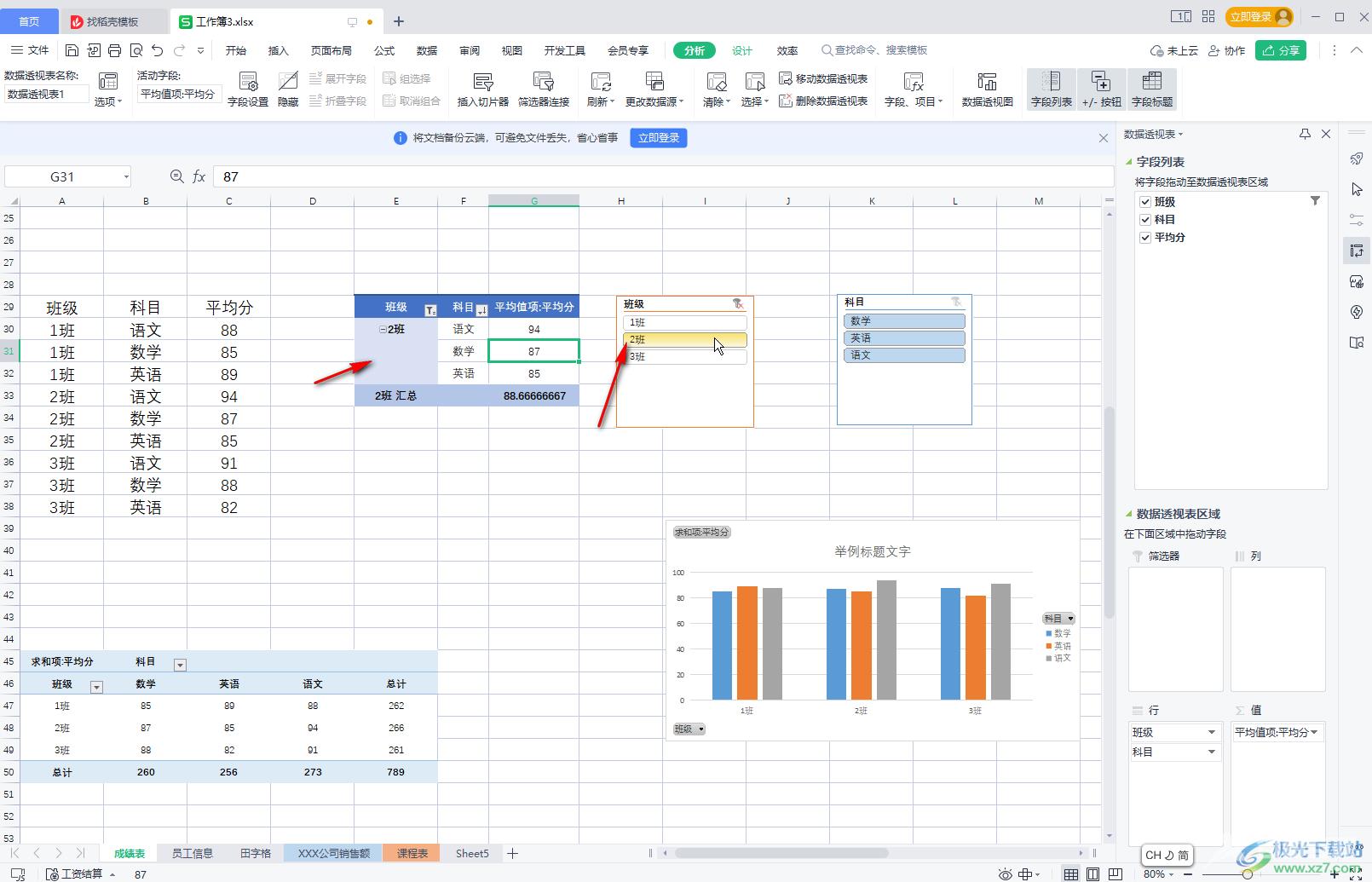Toggle 字段标题 field headers
Screen dimensions: 1372x882
click(x=1152, y=89)
